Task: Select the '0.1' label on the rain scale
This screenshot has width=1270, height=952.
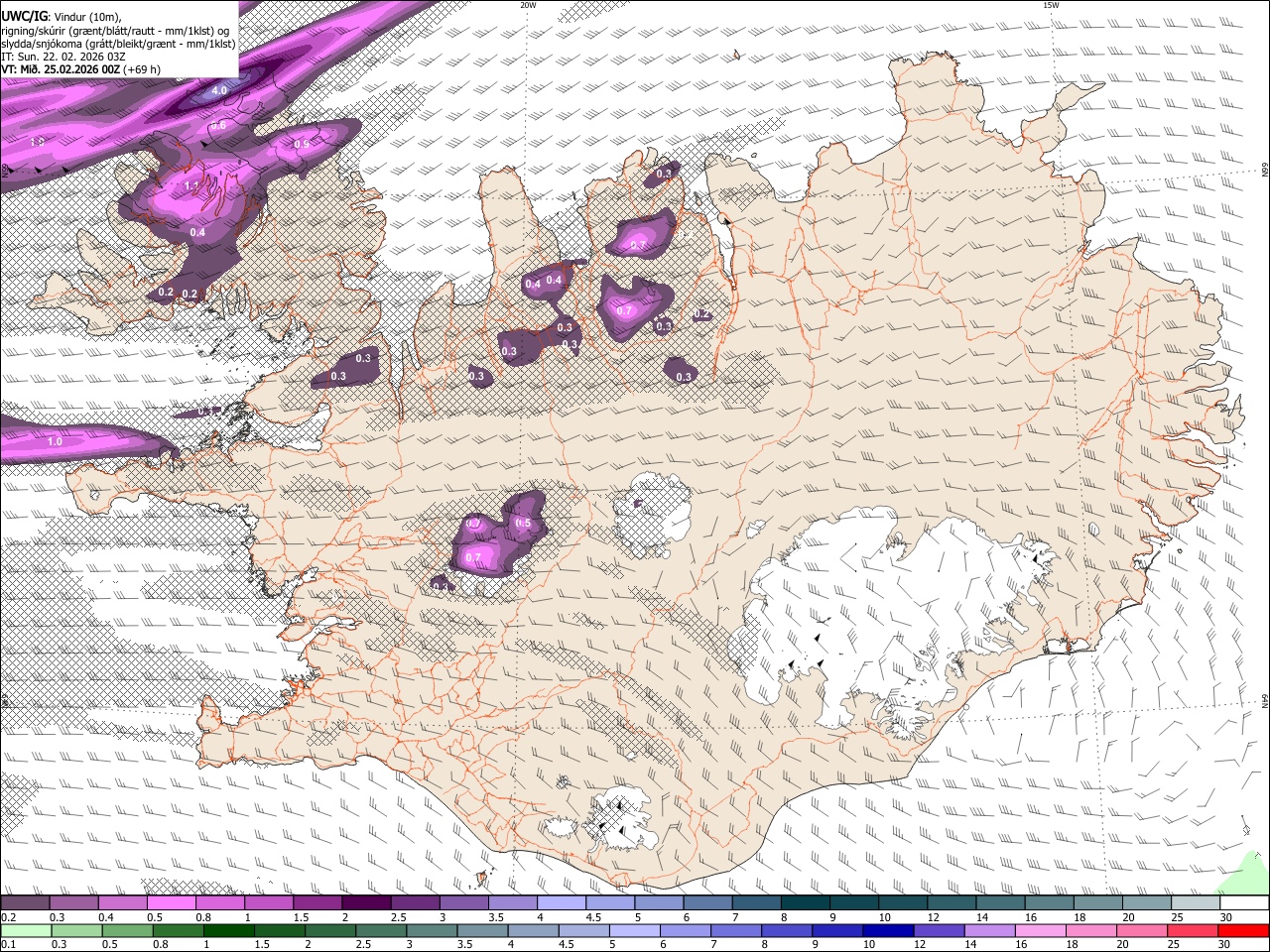Action: (8, 944)
